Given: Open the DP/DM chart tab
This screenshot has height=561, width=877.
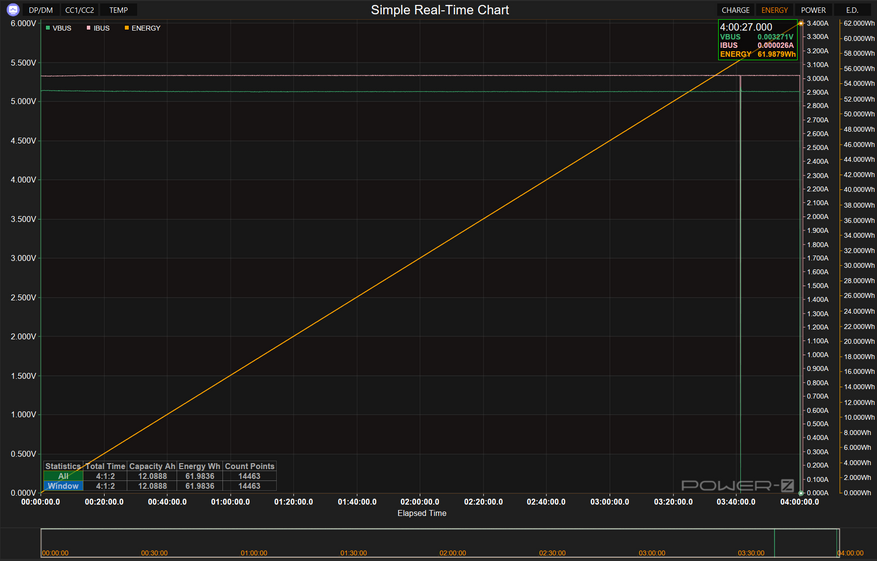Looking at the screenshot, I should click(x=42, y=10).
